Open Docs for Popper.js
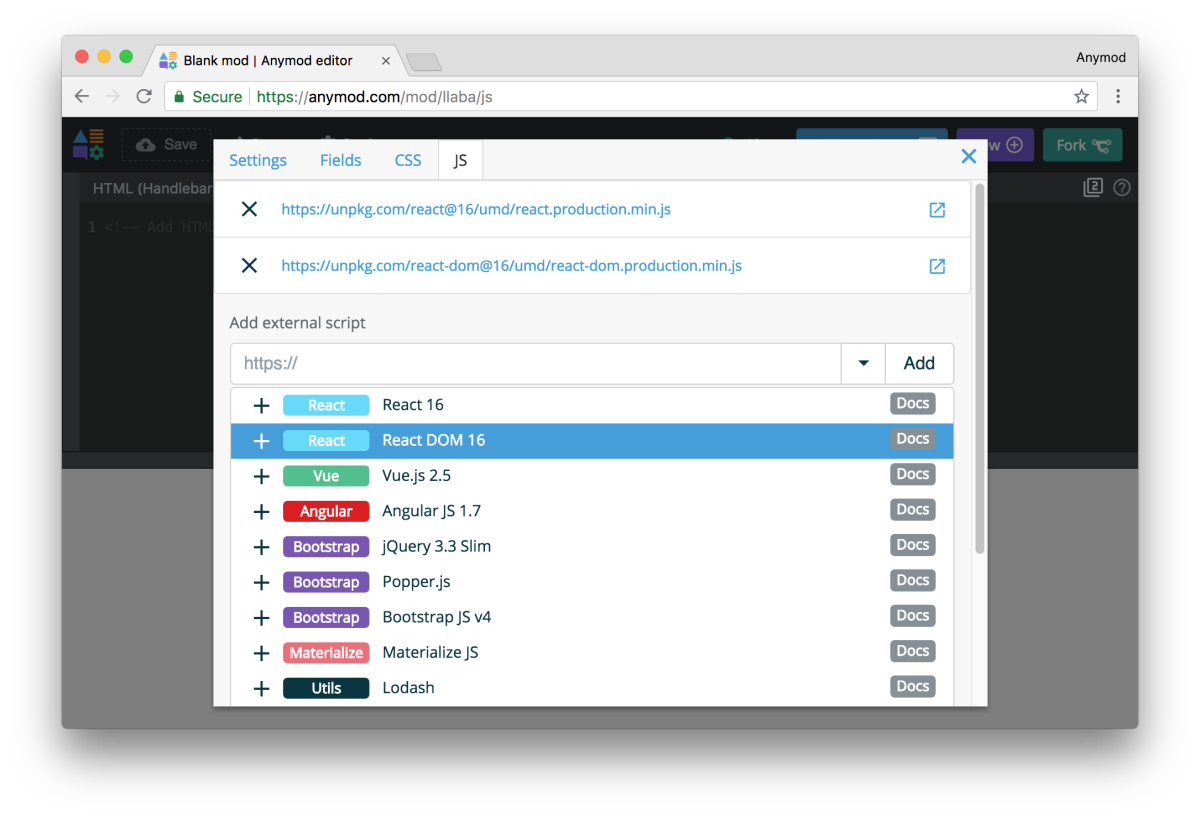The width and height of the screenshot is (1200, 817). pyautogui.click(x=912, y=580)
